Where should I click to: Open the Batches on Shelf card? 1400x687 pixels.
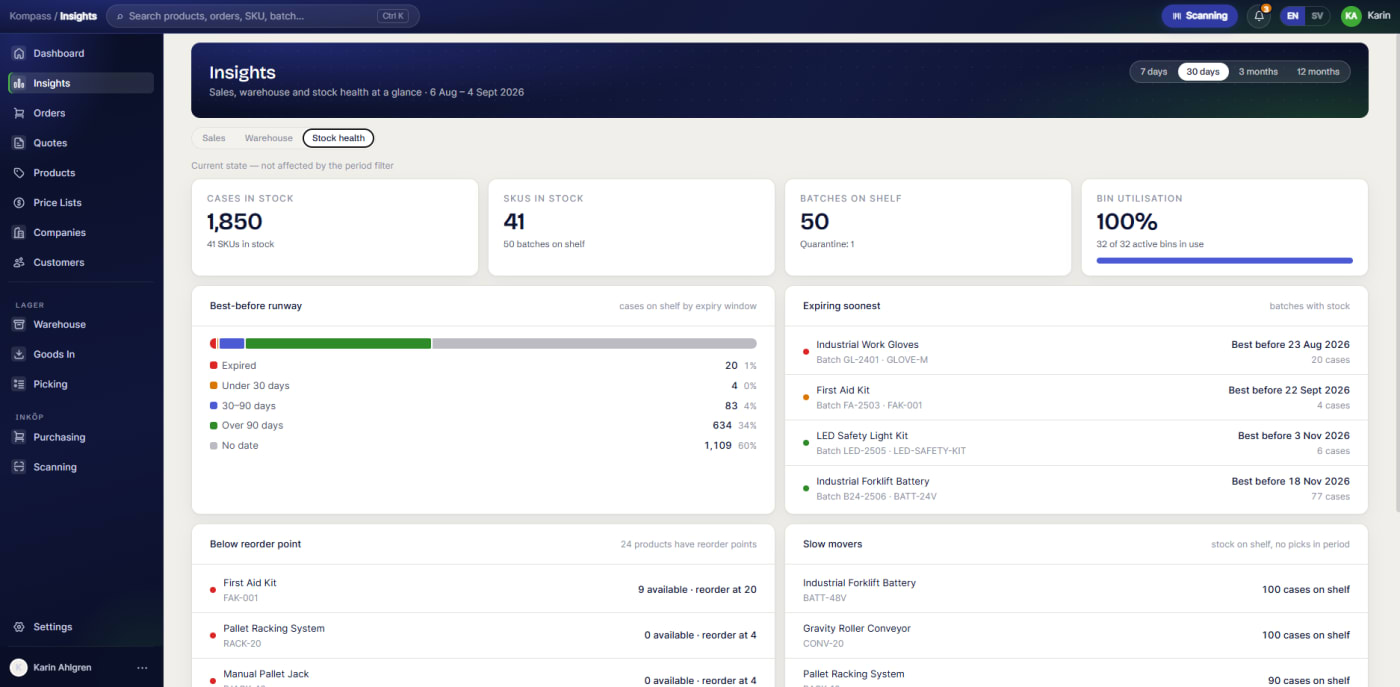coord(928,227)
